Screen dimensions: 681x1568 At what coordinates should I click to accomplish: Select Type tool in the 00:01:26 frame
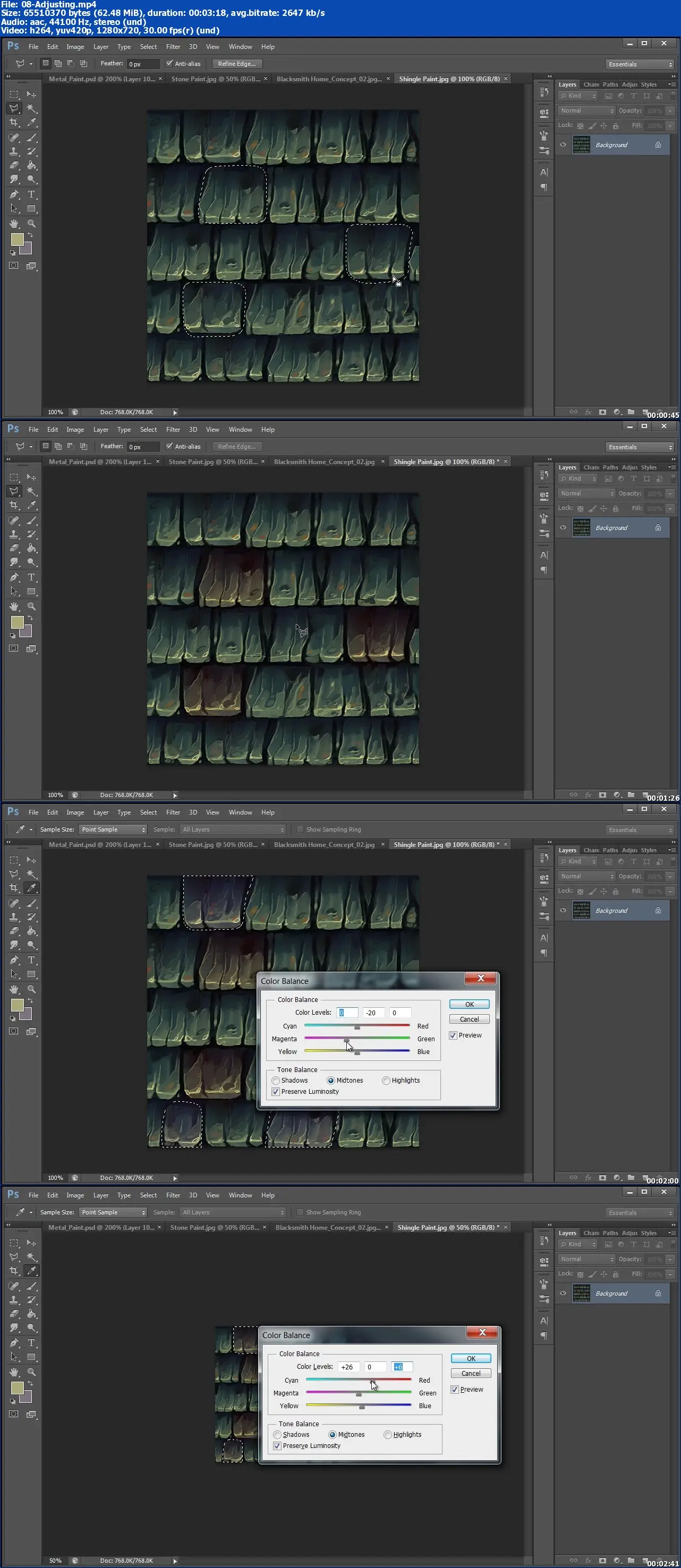pyautogui.click(x=31, y=577)
